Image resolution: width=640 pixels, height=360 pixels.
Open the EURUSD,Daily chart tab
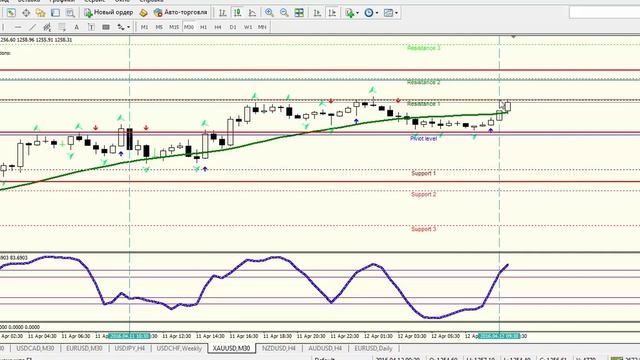click(373, 348)
